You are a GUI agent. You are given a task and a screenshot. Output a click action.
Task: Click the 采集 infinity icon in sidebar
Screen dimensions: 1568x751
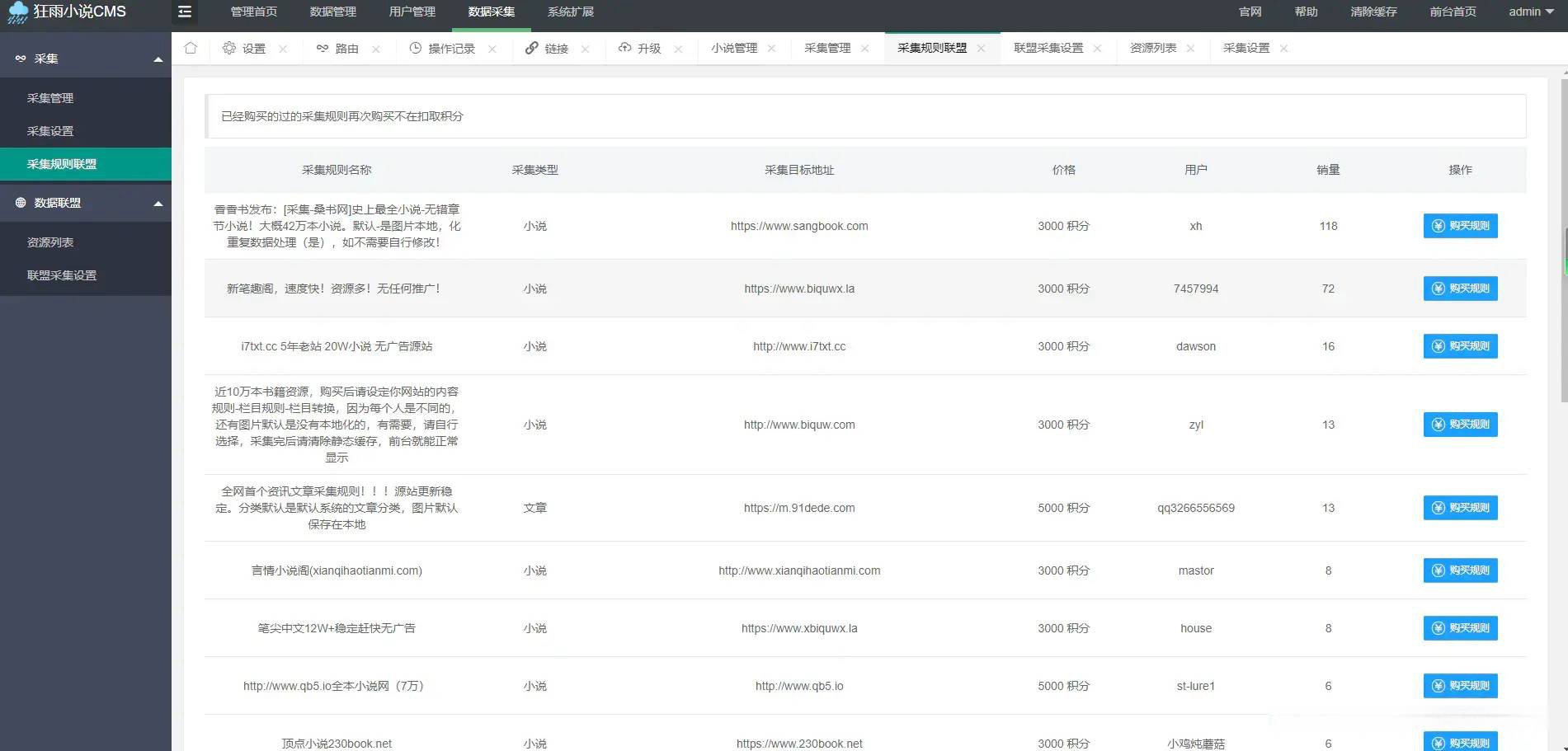[20, 58]
